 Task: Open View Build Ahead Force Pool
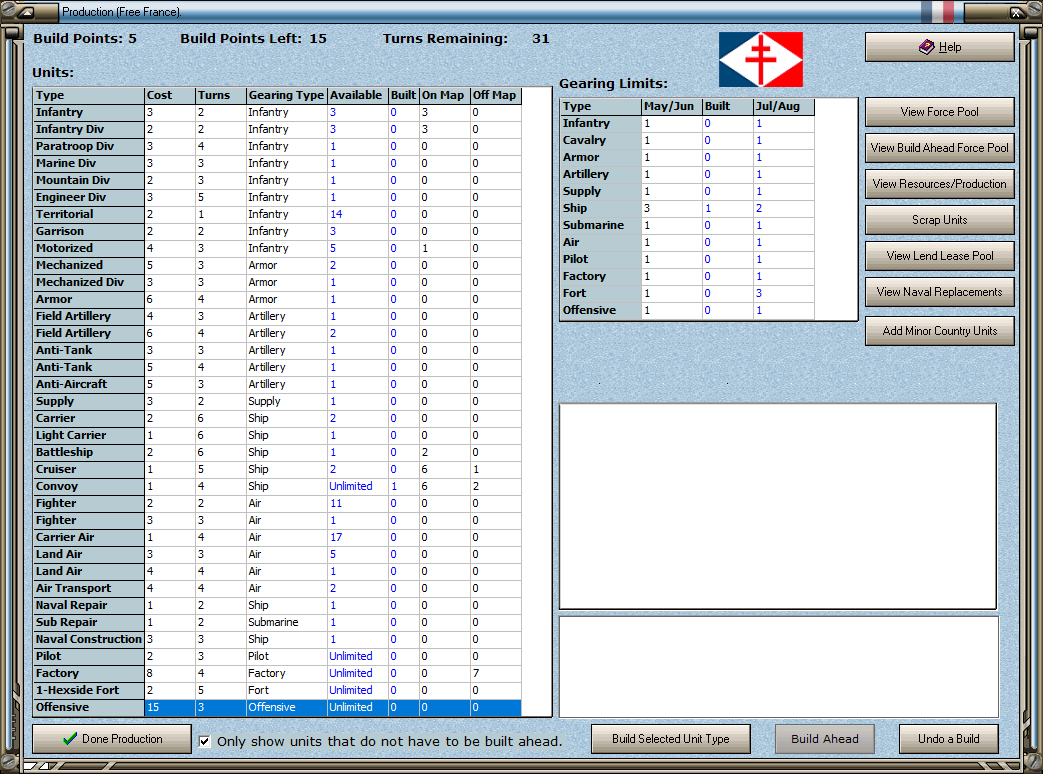(939, 148)
